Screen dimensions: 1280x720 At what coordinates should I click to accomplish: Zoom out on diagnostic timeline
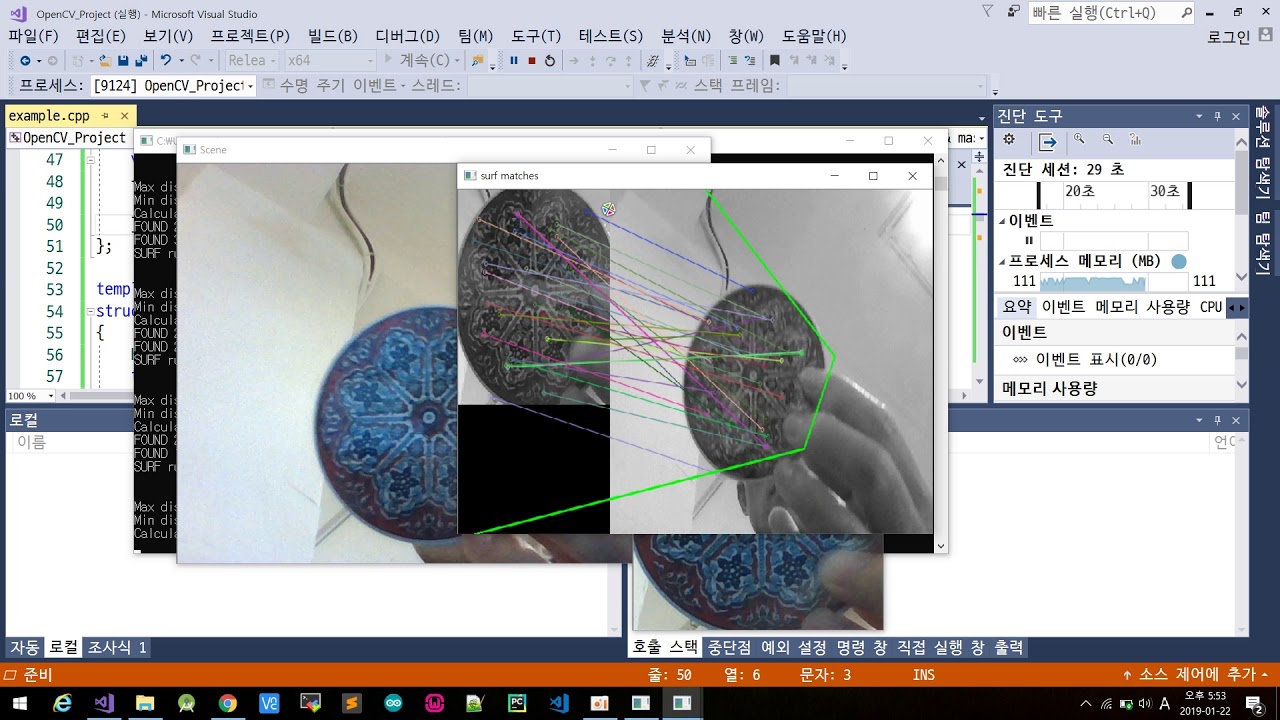1107,140
